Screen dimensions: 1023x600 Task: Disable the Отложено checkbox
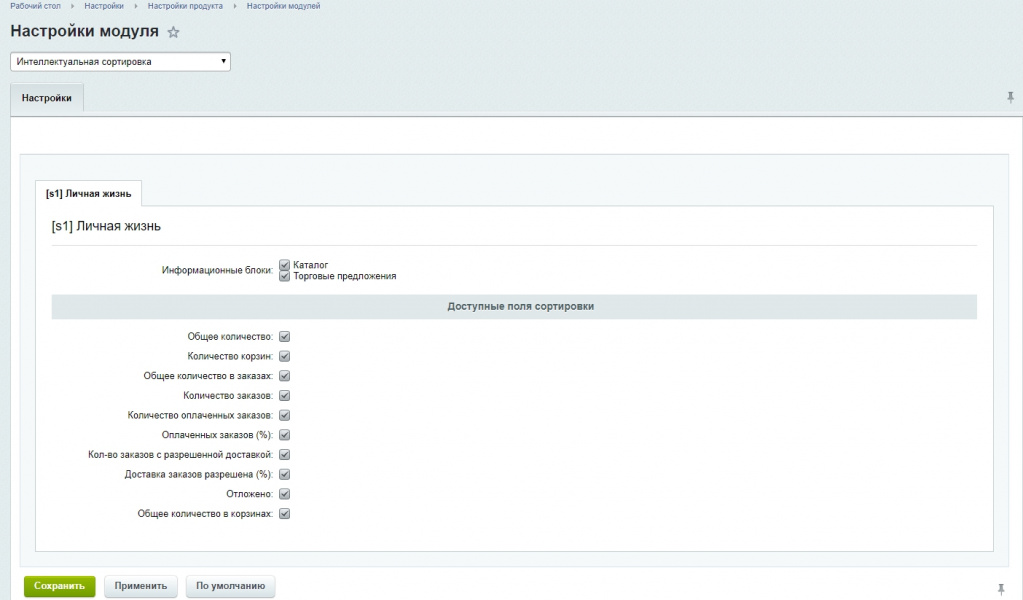coord(284,494)
